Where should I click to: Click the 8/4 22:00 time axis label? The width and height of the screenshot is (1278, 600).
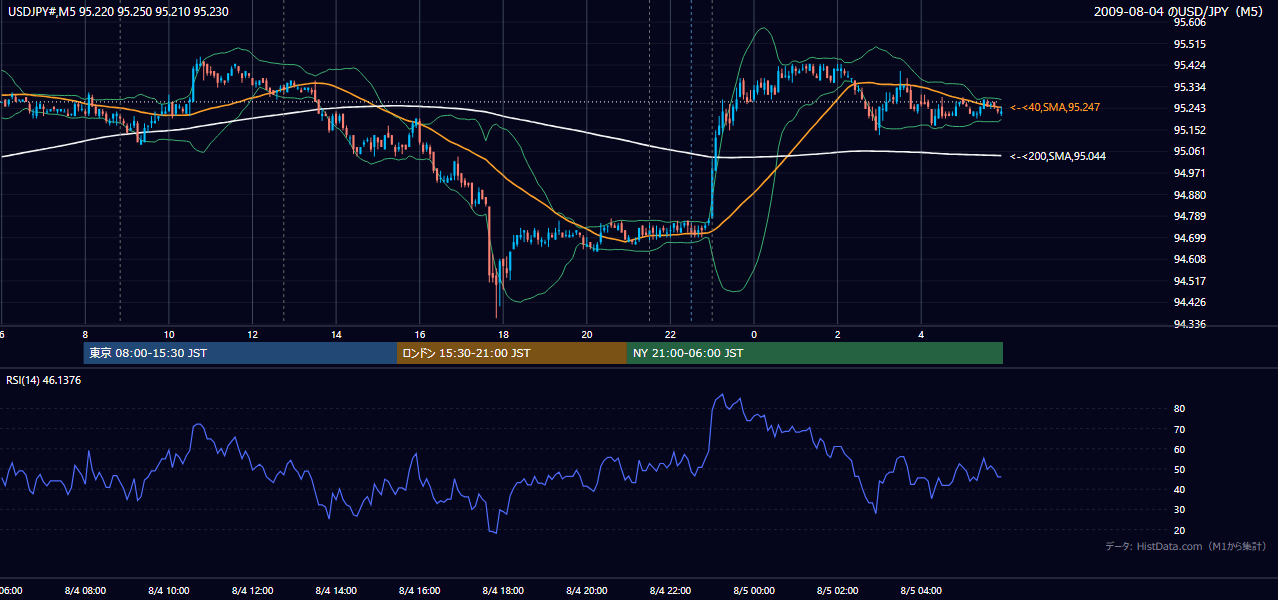pos(670,591)
